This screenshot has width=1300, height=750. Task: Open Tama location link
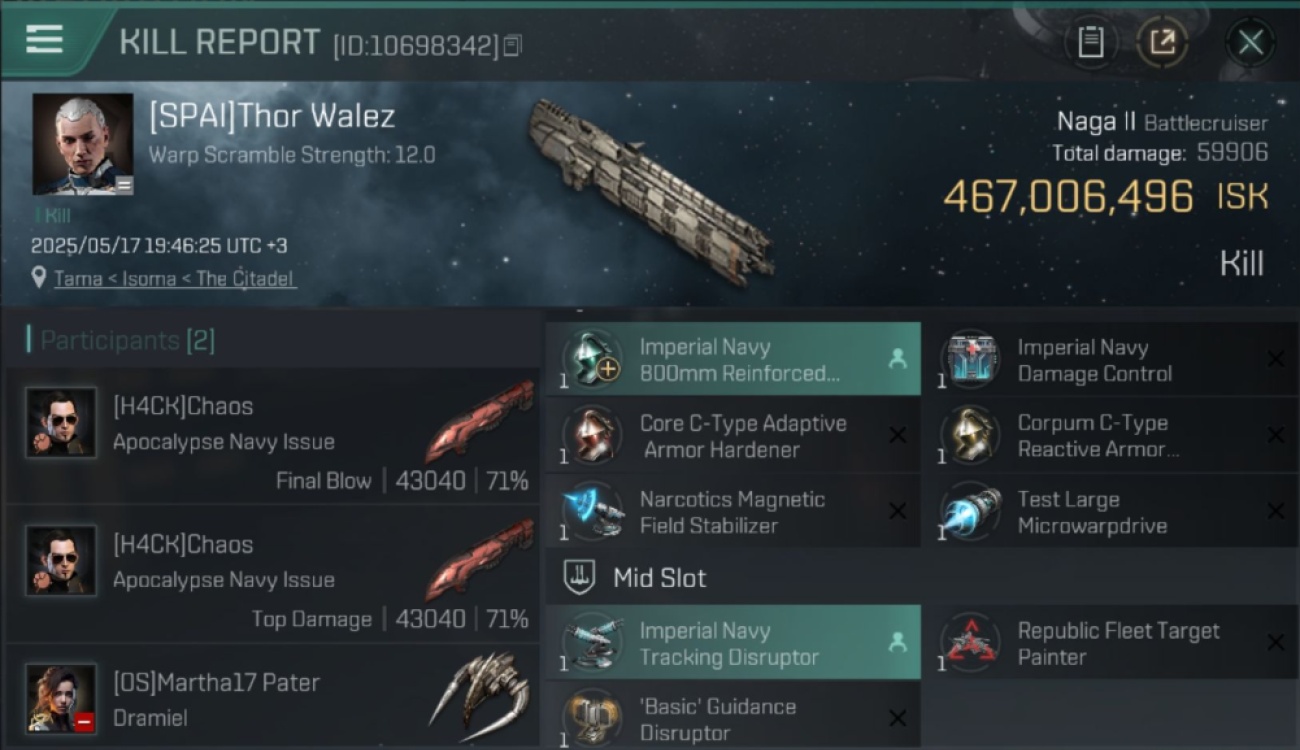click(78, 278)
